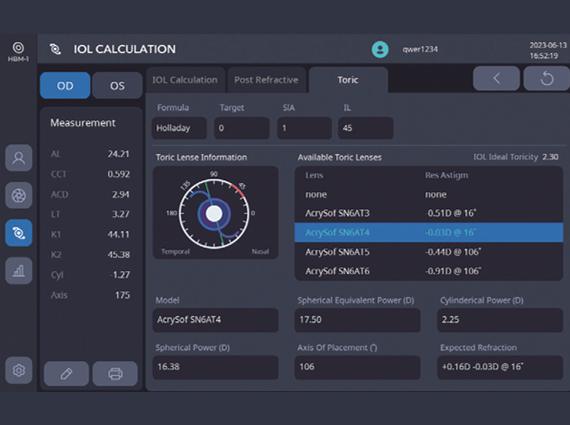570x425 pixels.
Task: Select the AcrySof SN6AT3 lens row
Action: [429, 213]
